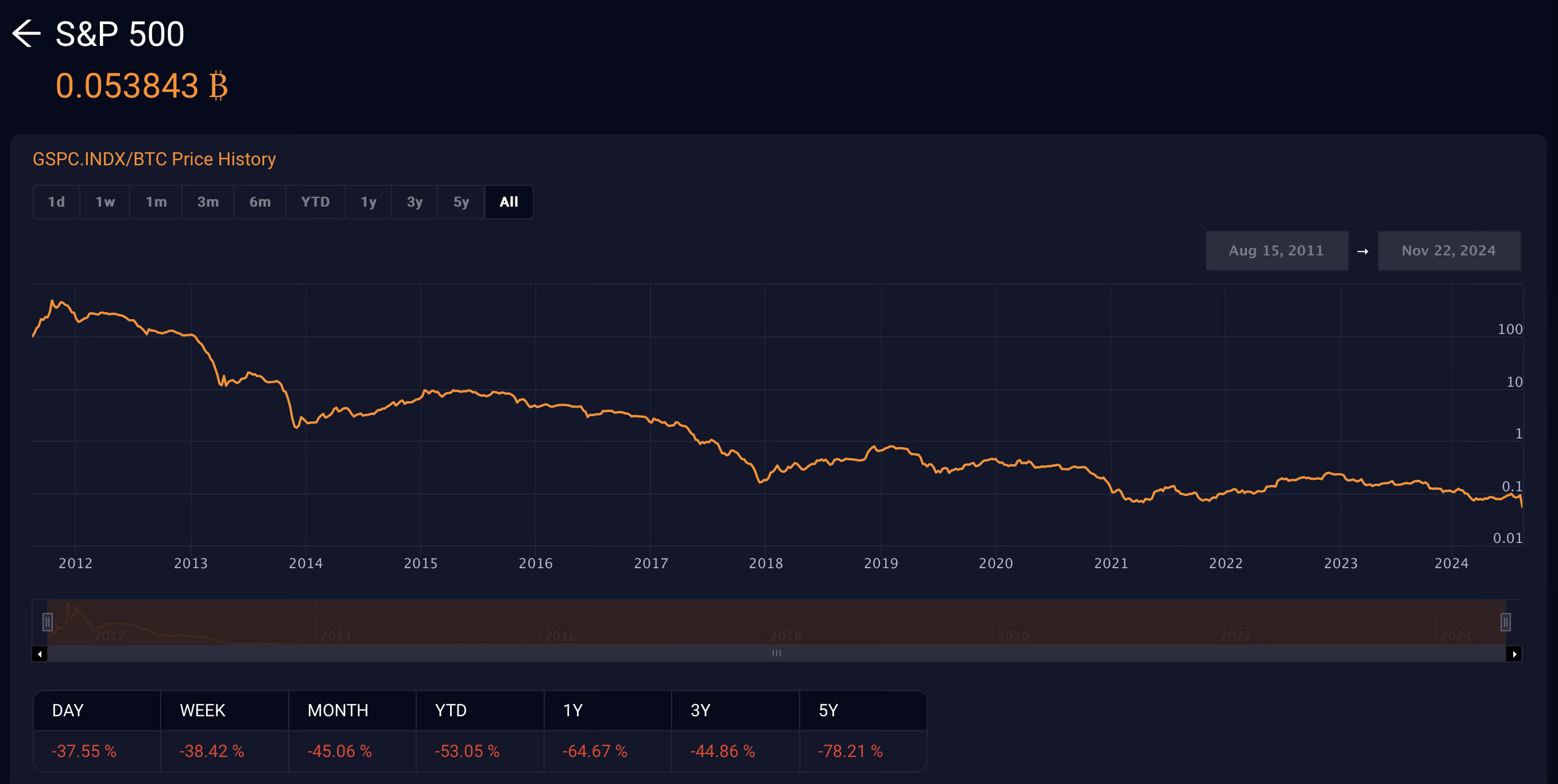Click the back arrow beside S&P 500
The image size is (1558, 784).
[26, 33]
